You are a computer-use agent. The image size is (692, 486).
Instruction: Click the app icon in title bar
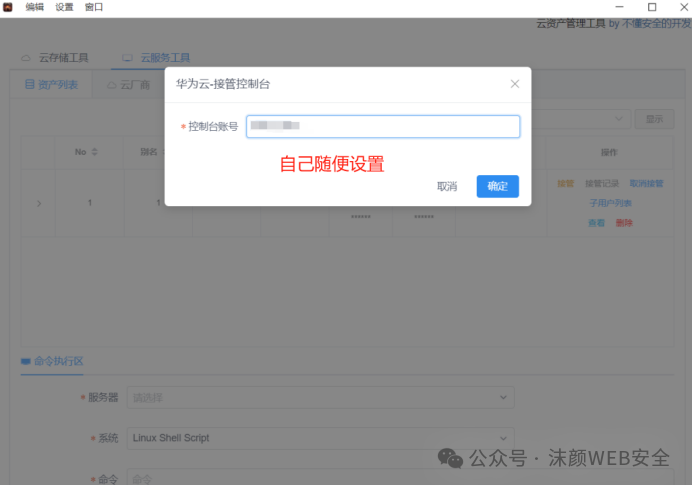[8, 7]
